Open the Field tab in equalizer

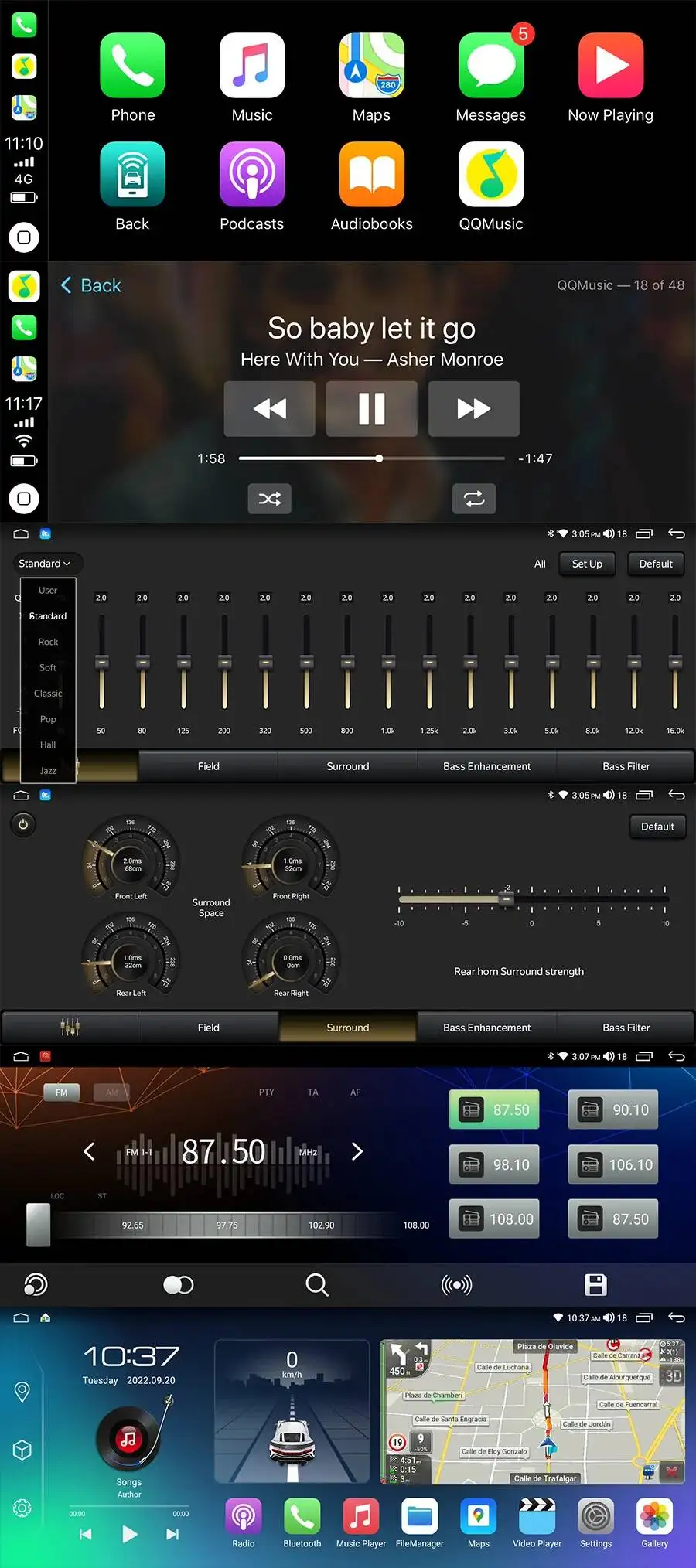pyautogui.click(x=209, y=766)
